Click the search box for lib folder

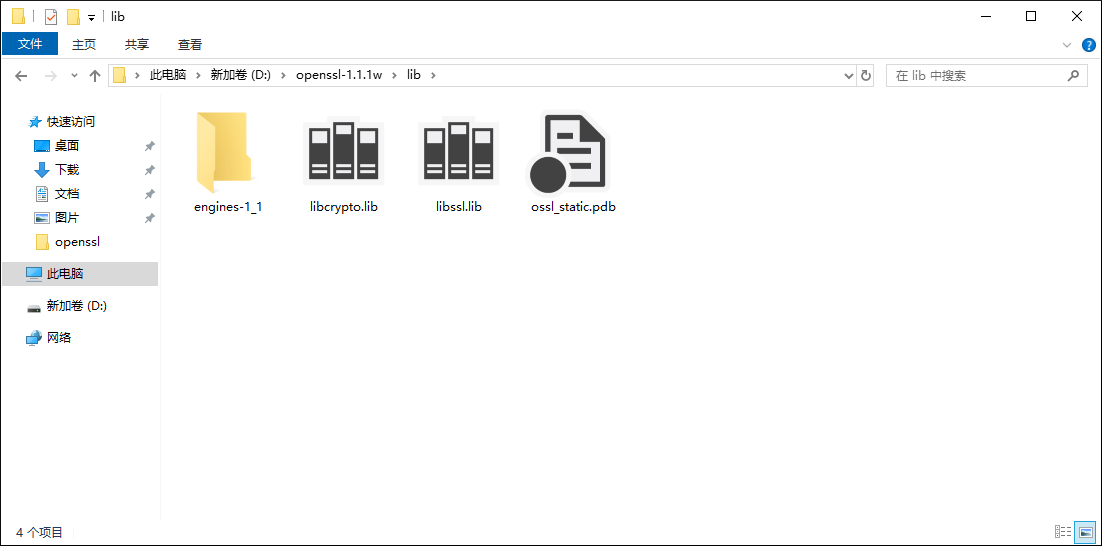pyautogui.click(x=975, y=76)
